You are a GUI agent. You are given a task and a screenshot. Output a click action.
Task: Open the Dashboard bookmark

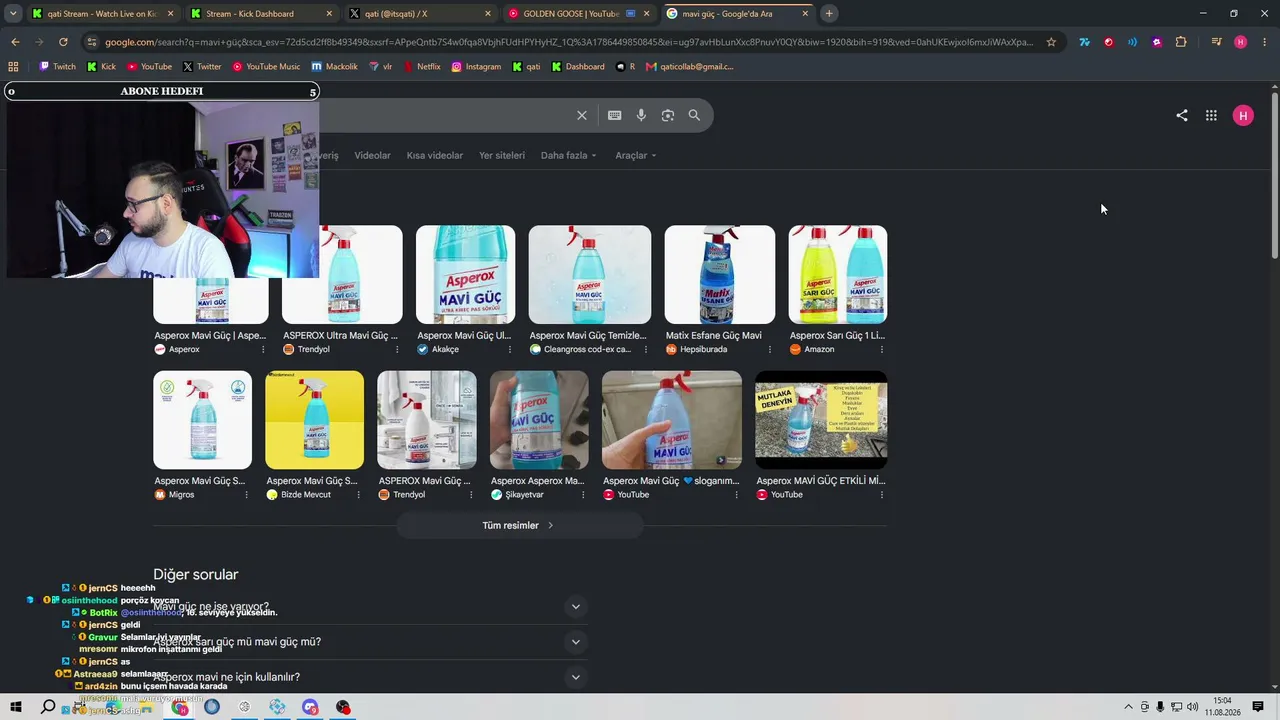point(578,67)
